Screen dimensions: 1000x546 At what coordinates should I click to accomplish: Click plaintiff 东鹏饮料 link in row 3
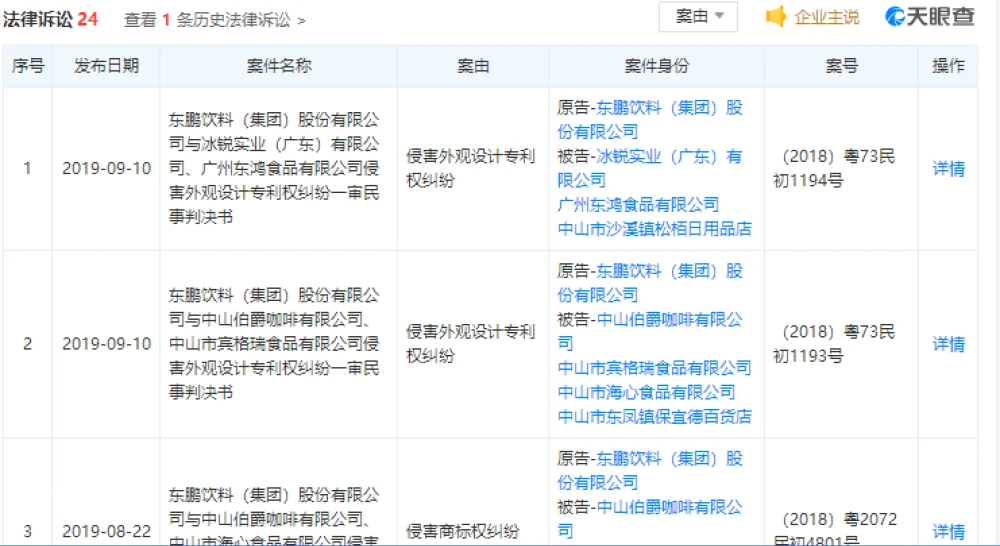coord(650,470)
